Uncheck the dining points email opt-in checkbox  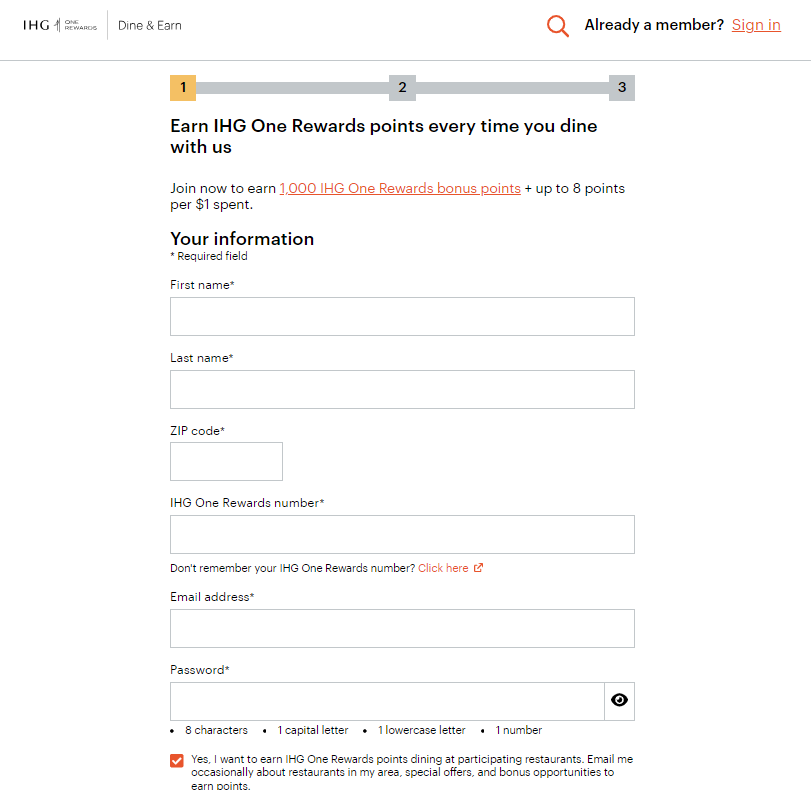coord(176,761)
